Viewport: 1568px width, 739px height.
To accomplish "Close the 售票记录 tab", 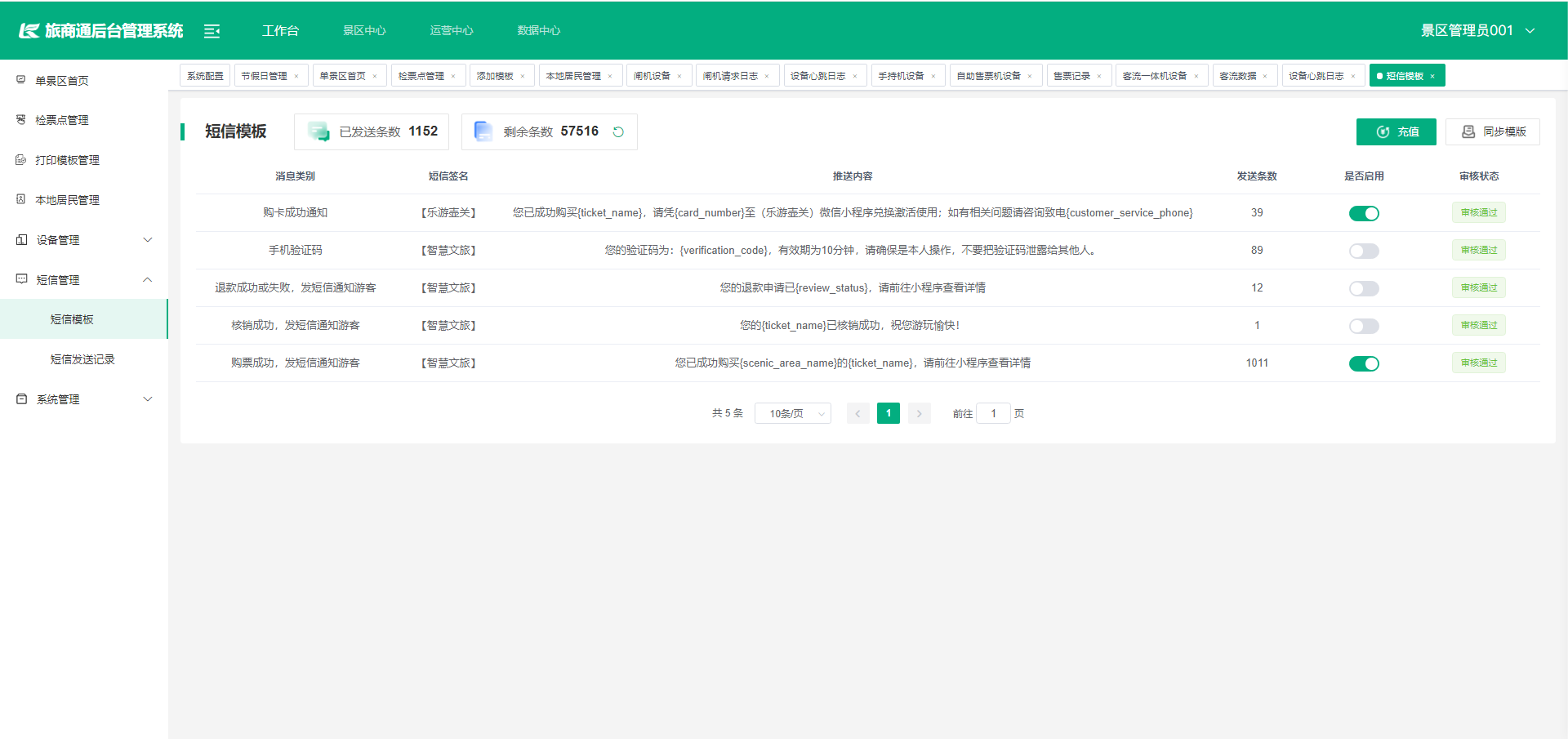I will [x=1099, y=76].
